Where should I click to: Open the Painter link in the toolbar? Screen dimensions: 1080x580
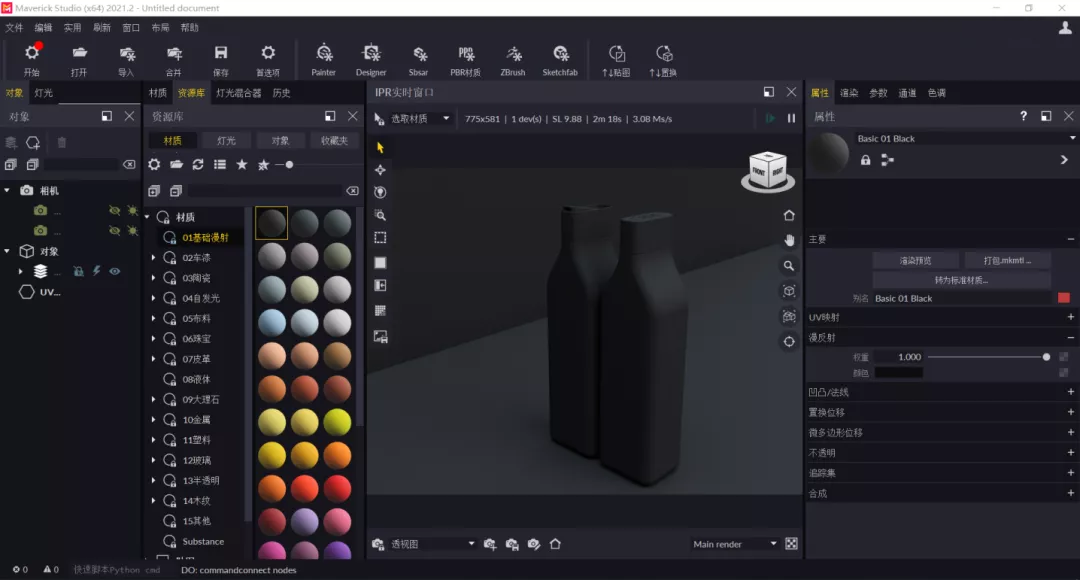point(324,60)
